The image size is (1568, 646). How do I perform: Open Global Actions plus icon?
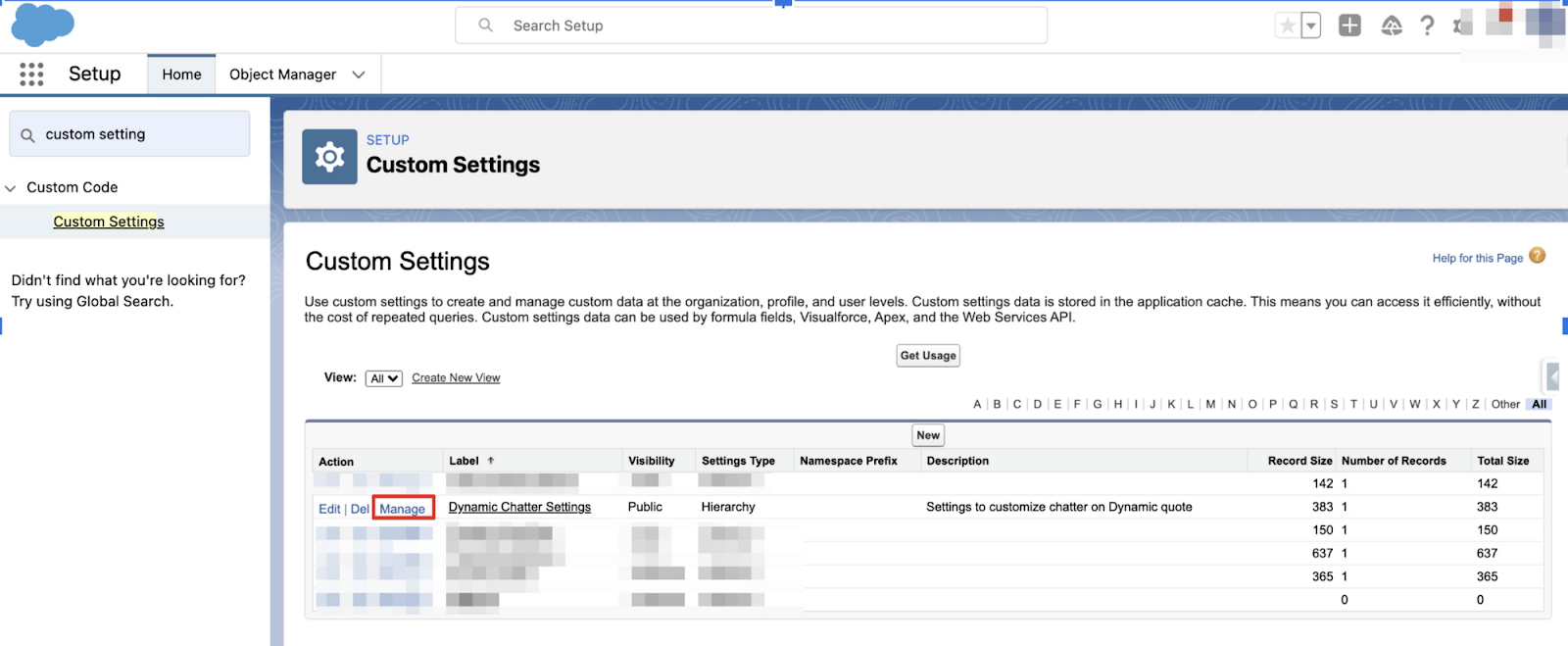point(1349,25)
